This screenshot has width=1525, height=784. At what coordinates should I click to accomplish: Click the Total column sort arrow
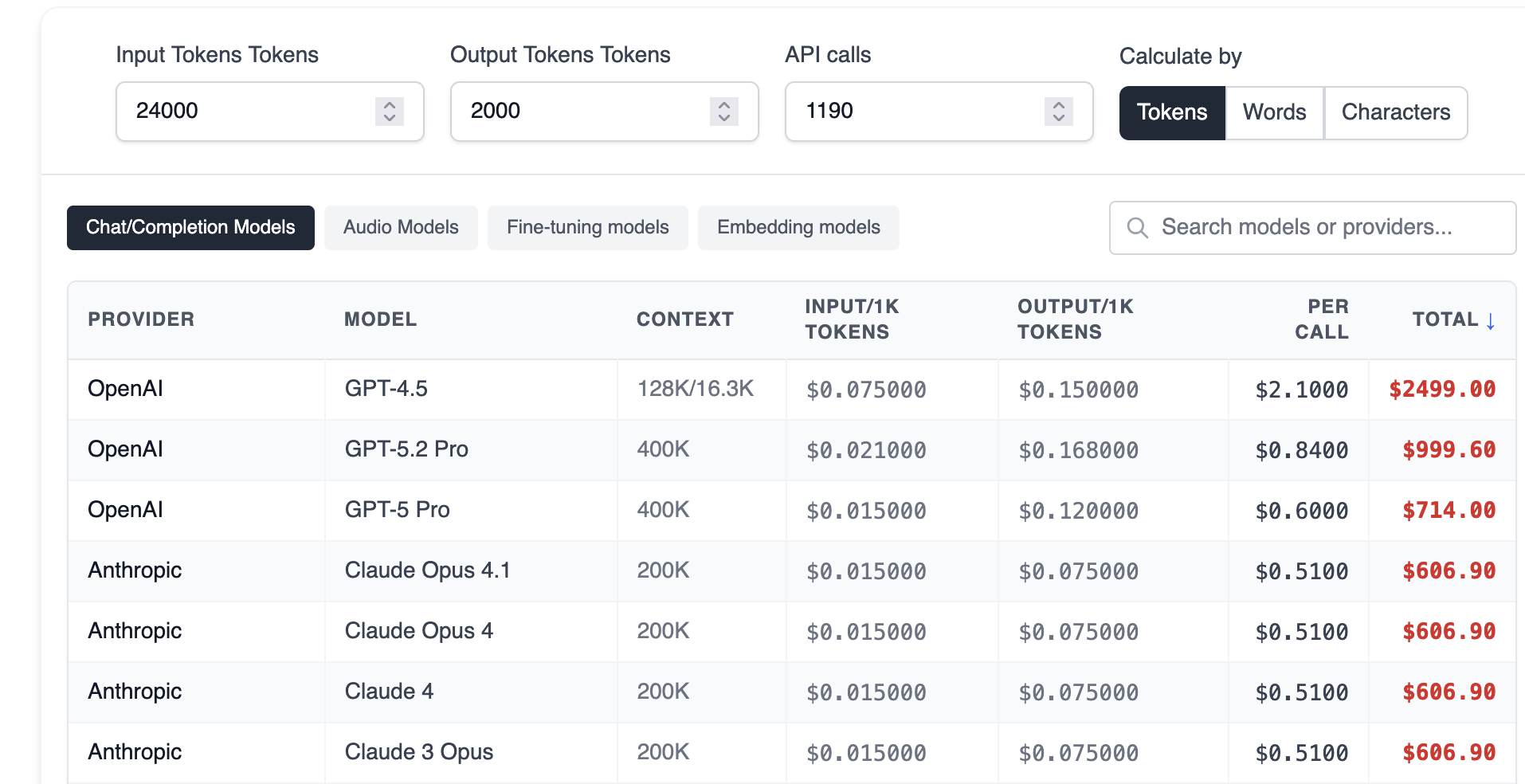(x=1490, y=320)
